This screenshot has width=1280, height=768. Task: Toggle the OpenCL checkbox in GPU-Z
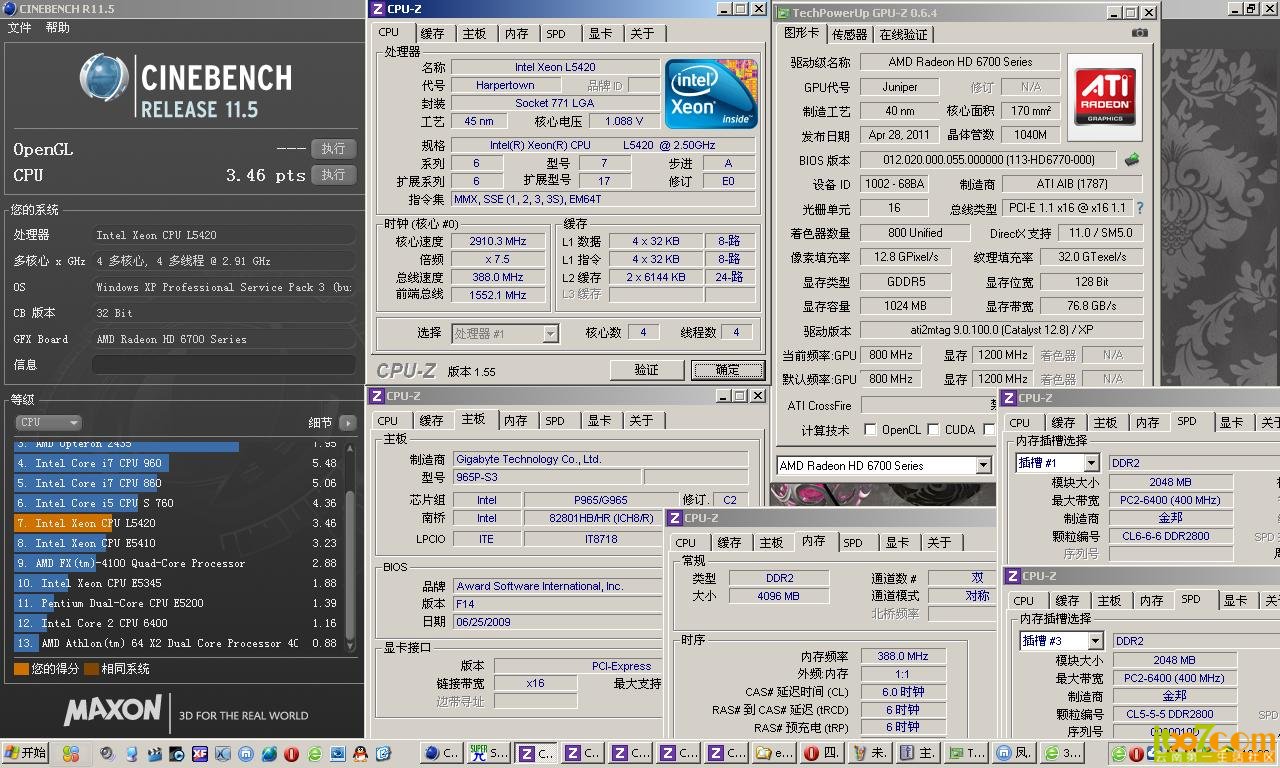pyautogui.click(x=871, y=430)
